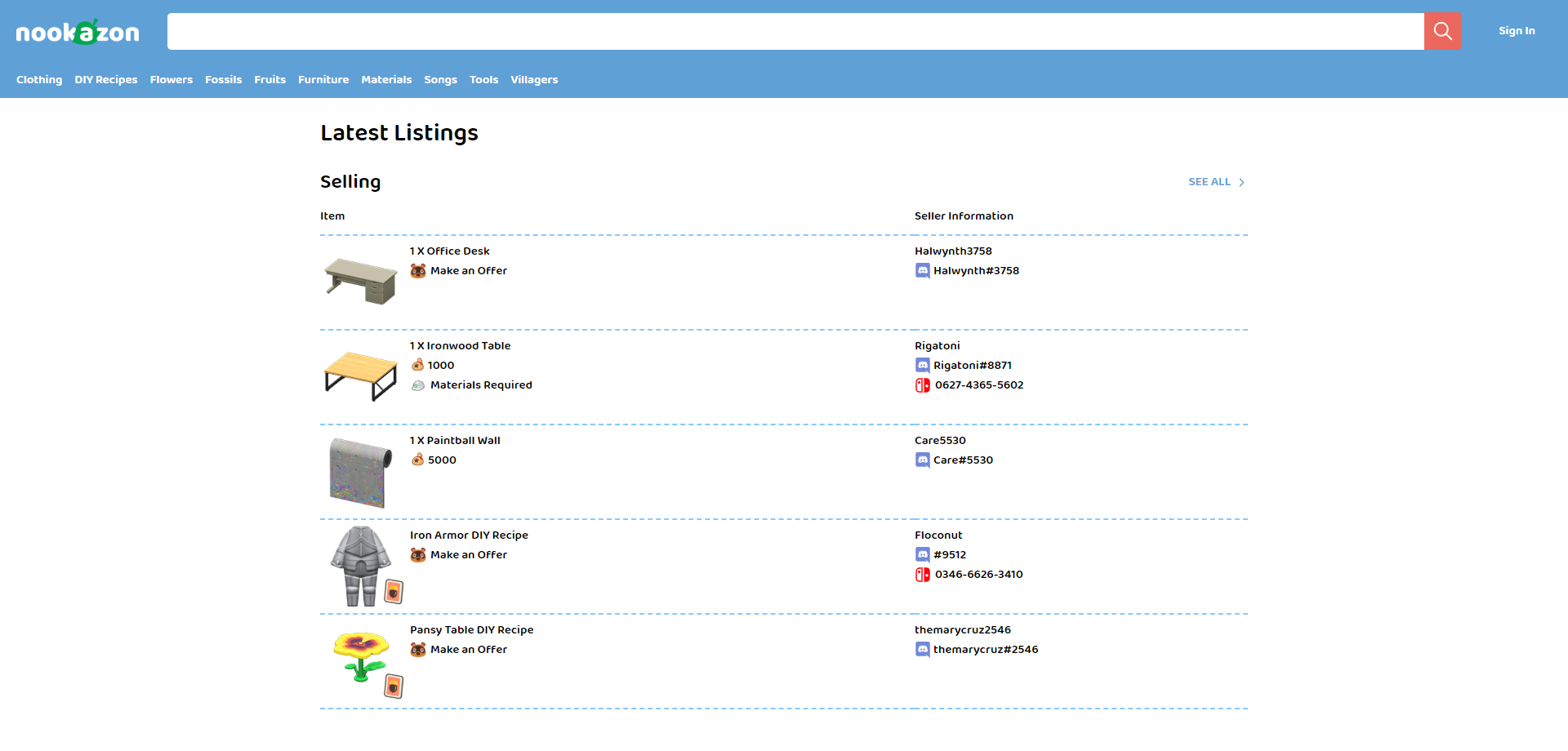
Task: Open the Clothing category
Action: (39, 80)
